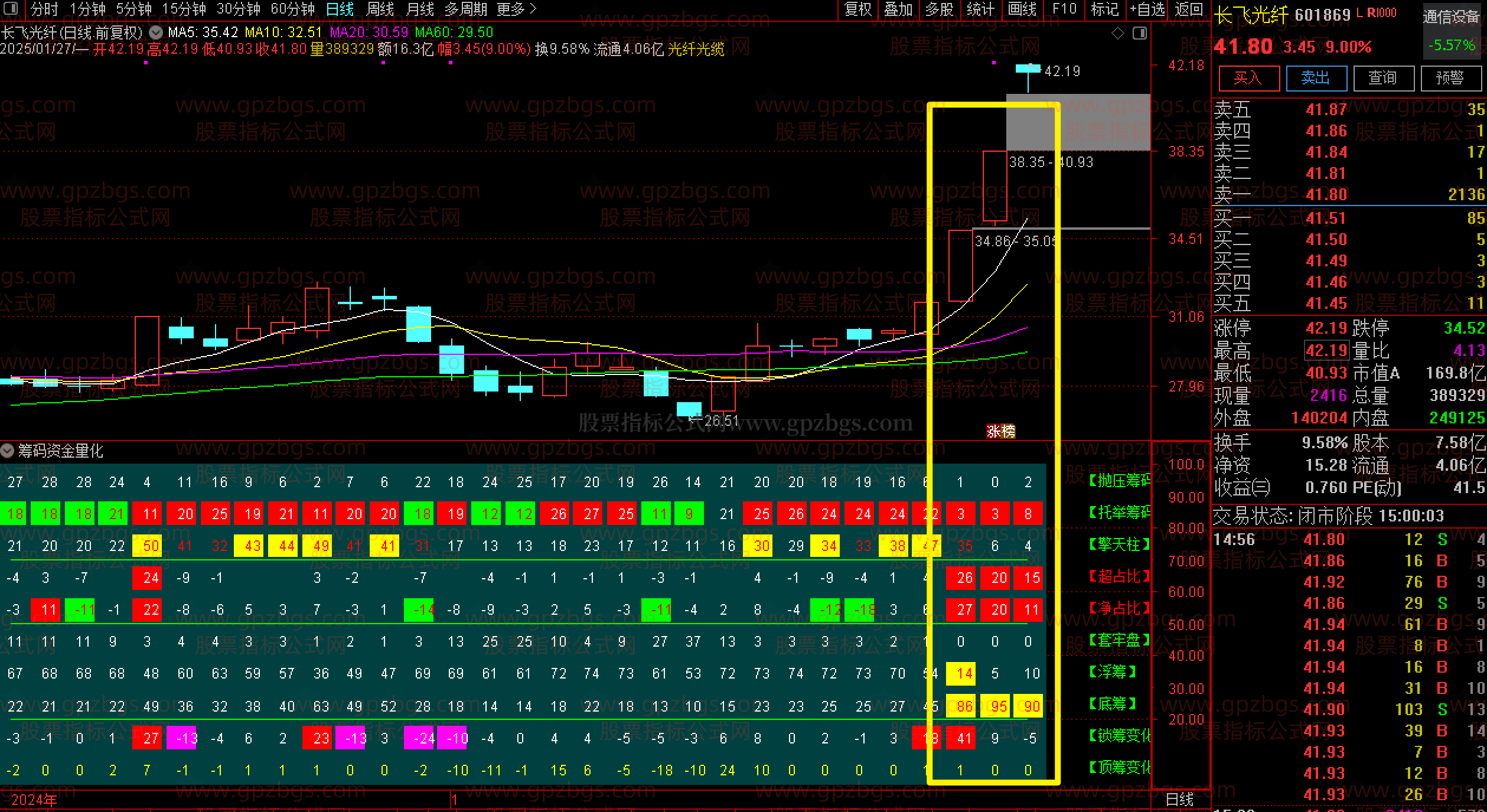The image size is (1487, 812).
Task: Click the MA5: 35.42 legend
Action: (x=203, y=32)
